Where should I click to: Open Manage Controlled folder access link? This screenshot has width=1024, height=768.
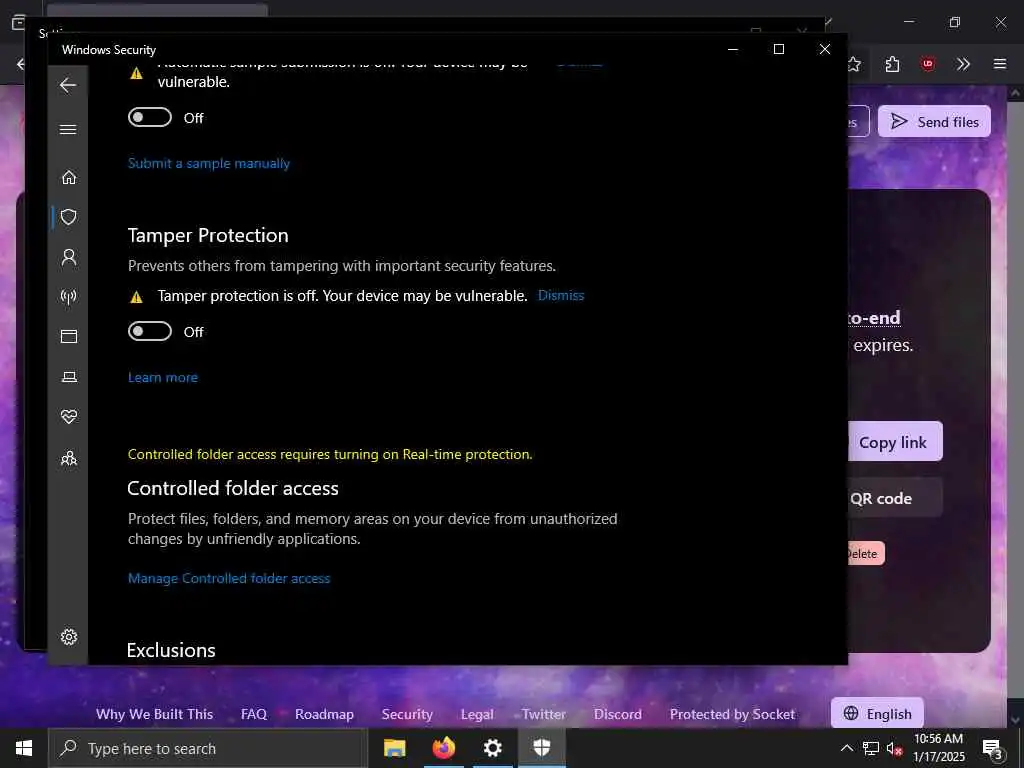tap(229, 579)
